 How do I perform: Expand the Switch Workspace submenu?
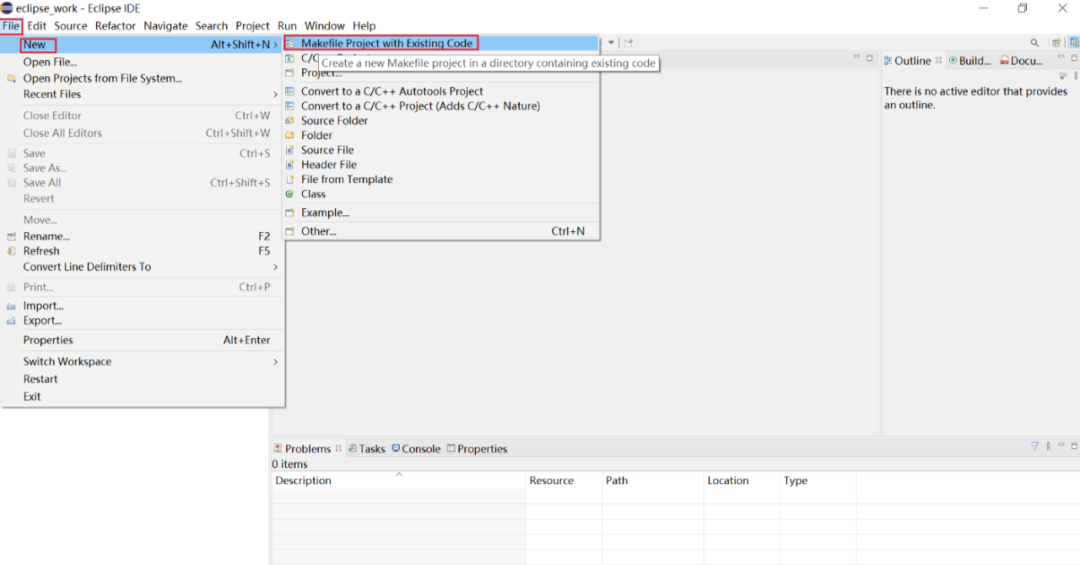pyautogui.click(x=276, y=362)
